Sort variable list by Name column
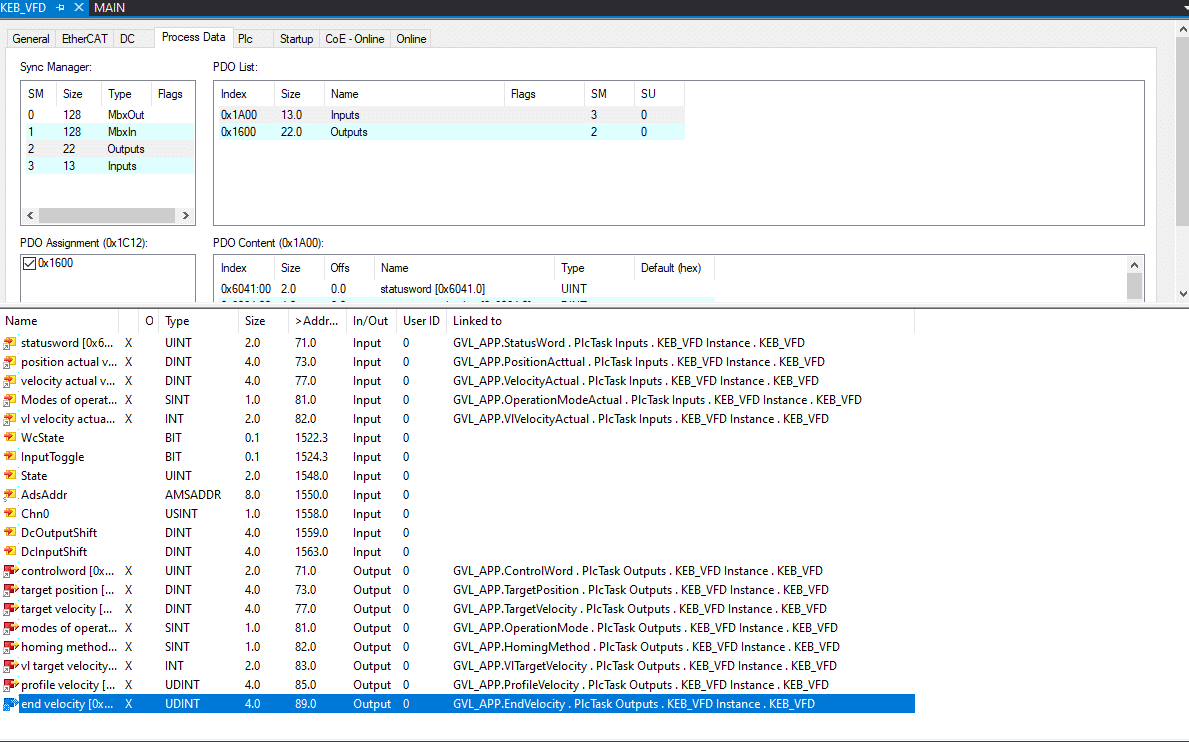This screenshot has width=1189, height=742. point(59,321)
